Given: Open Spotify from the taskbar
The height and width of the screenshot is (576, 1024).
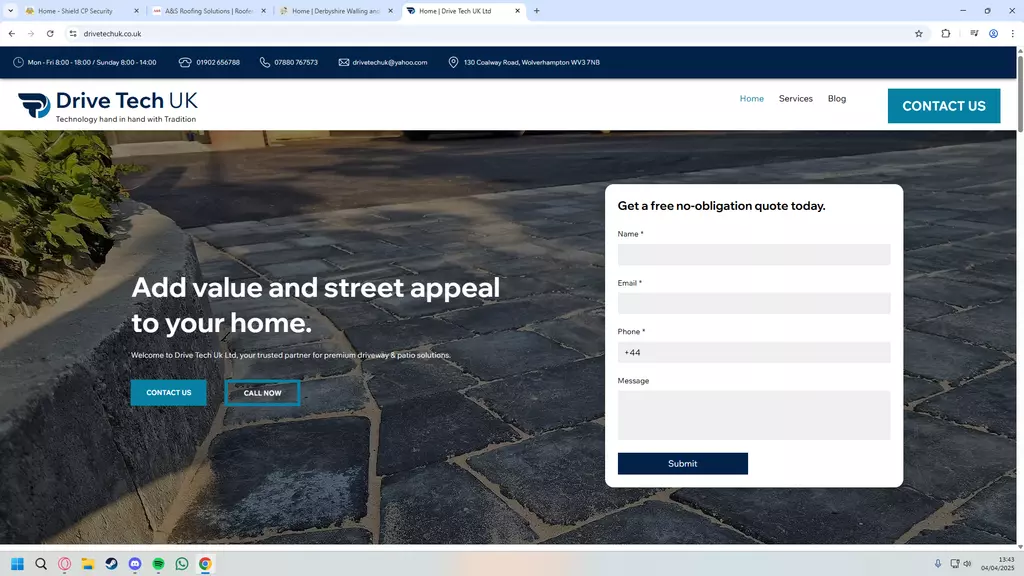Looking at the screenshot, I should click(x=159, y=564).
